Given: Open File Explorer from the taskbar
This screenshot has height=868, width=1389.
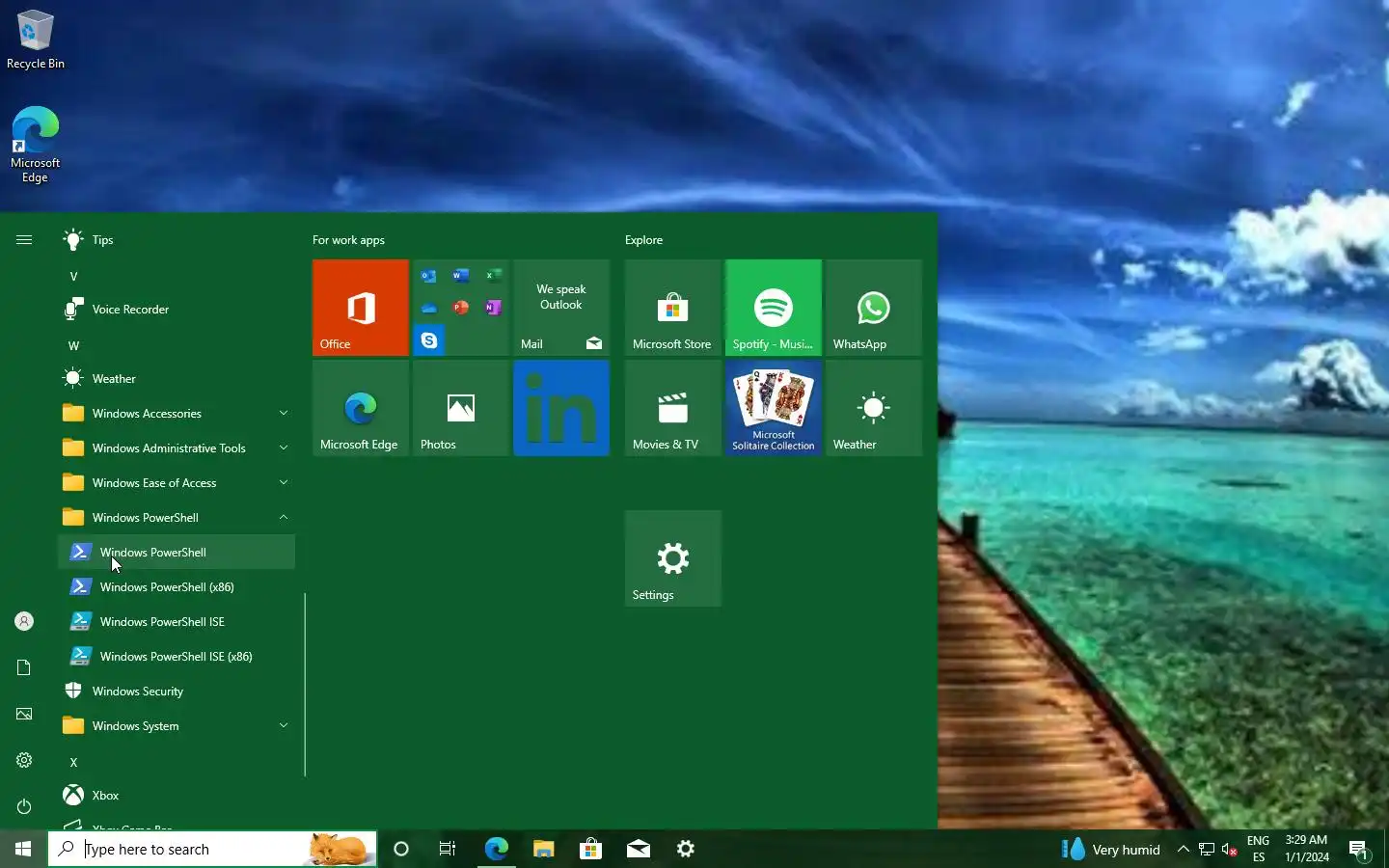Looking at the screenshot, I should [x=543, y=849].
